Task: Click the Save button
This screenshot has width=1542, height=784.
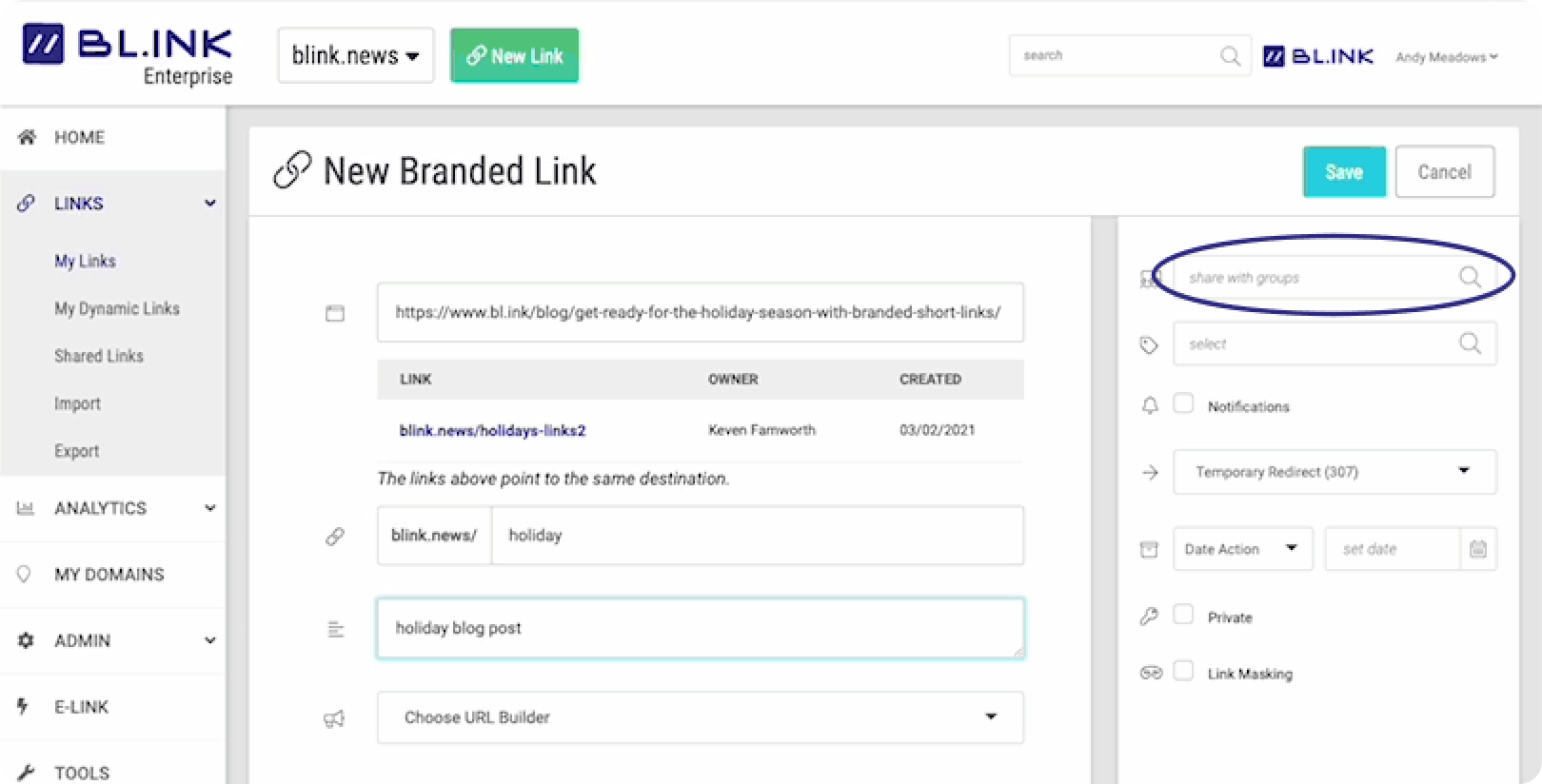Action: (1344, 172)
